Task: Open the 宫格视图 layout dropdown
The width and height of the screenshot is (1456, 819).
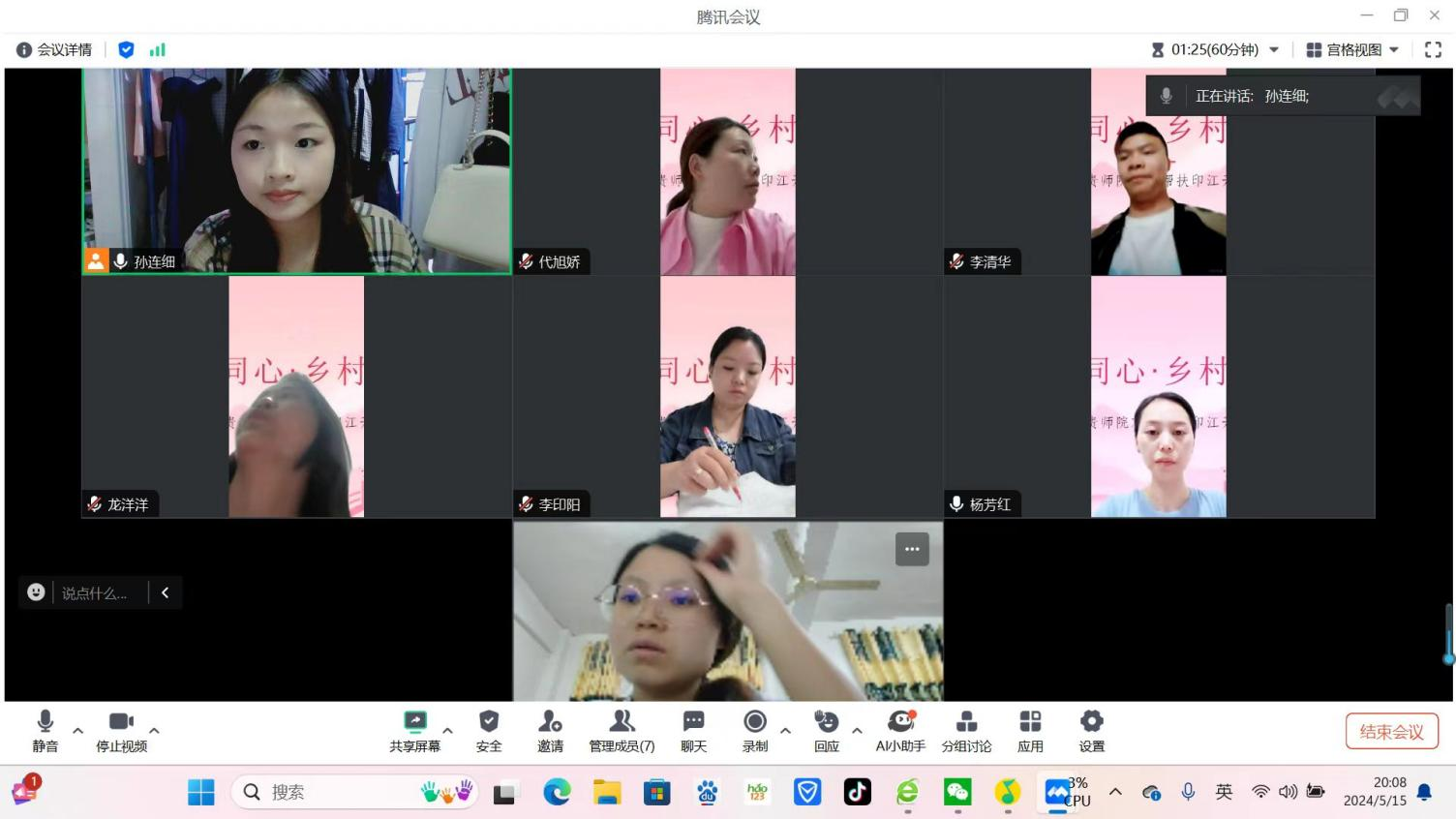Action: point(1352,49)
